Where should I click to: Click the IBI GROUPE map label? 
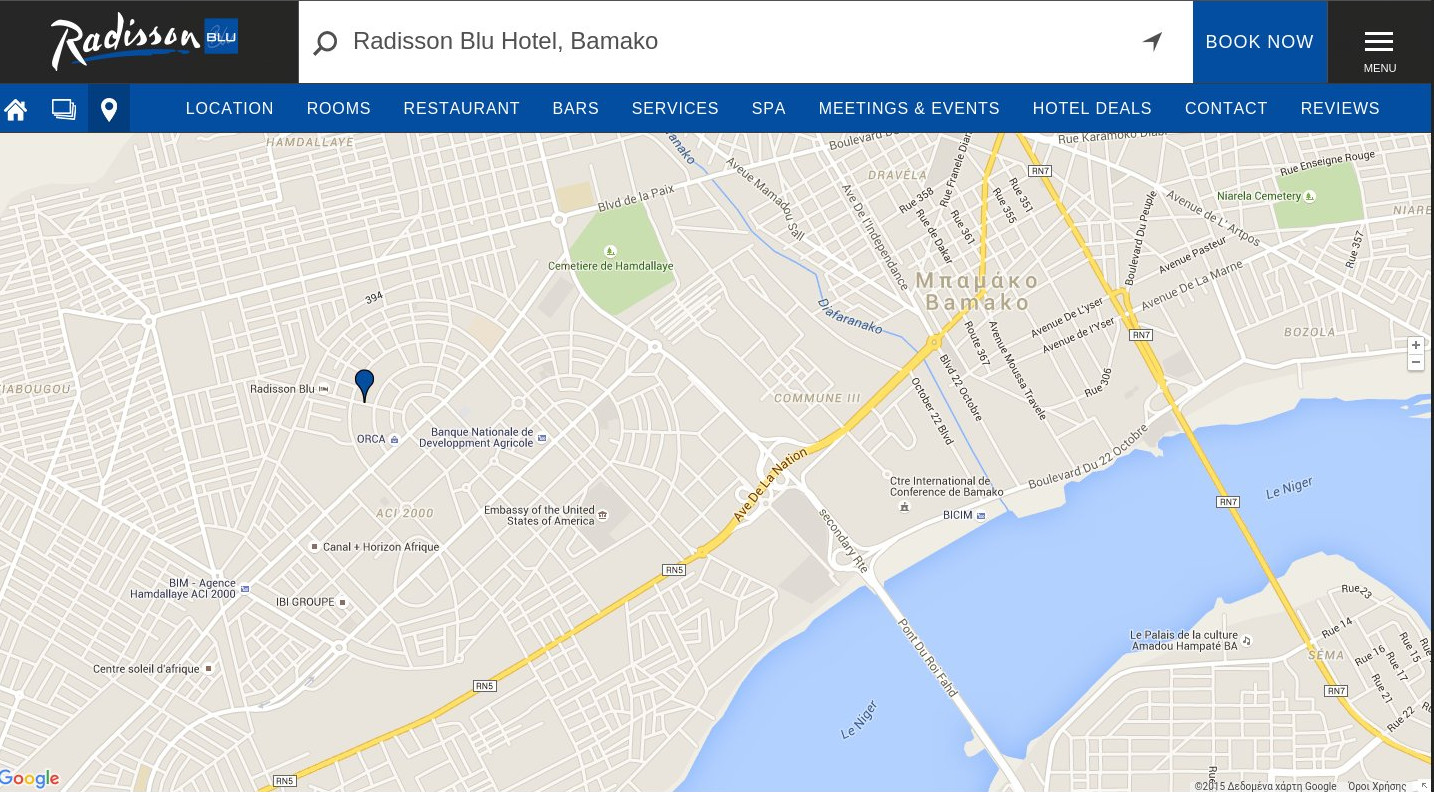305,602
